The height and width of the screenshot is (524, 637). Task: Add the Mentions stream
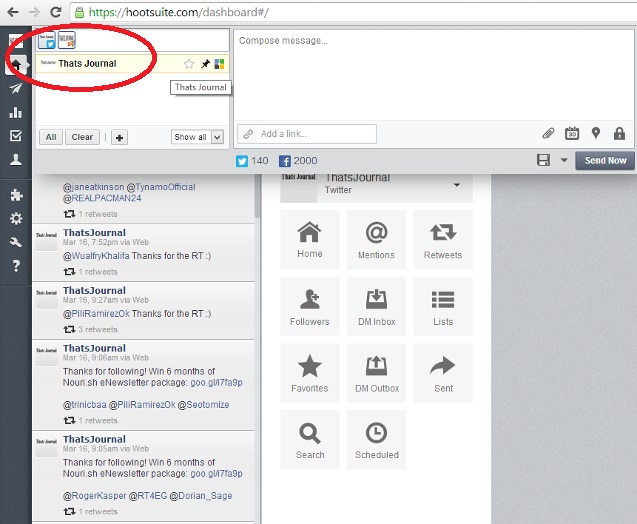click(x=376, y=240)
